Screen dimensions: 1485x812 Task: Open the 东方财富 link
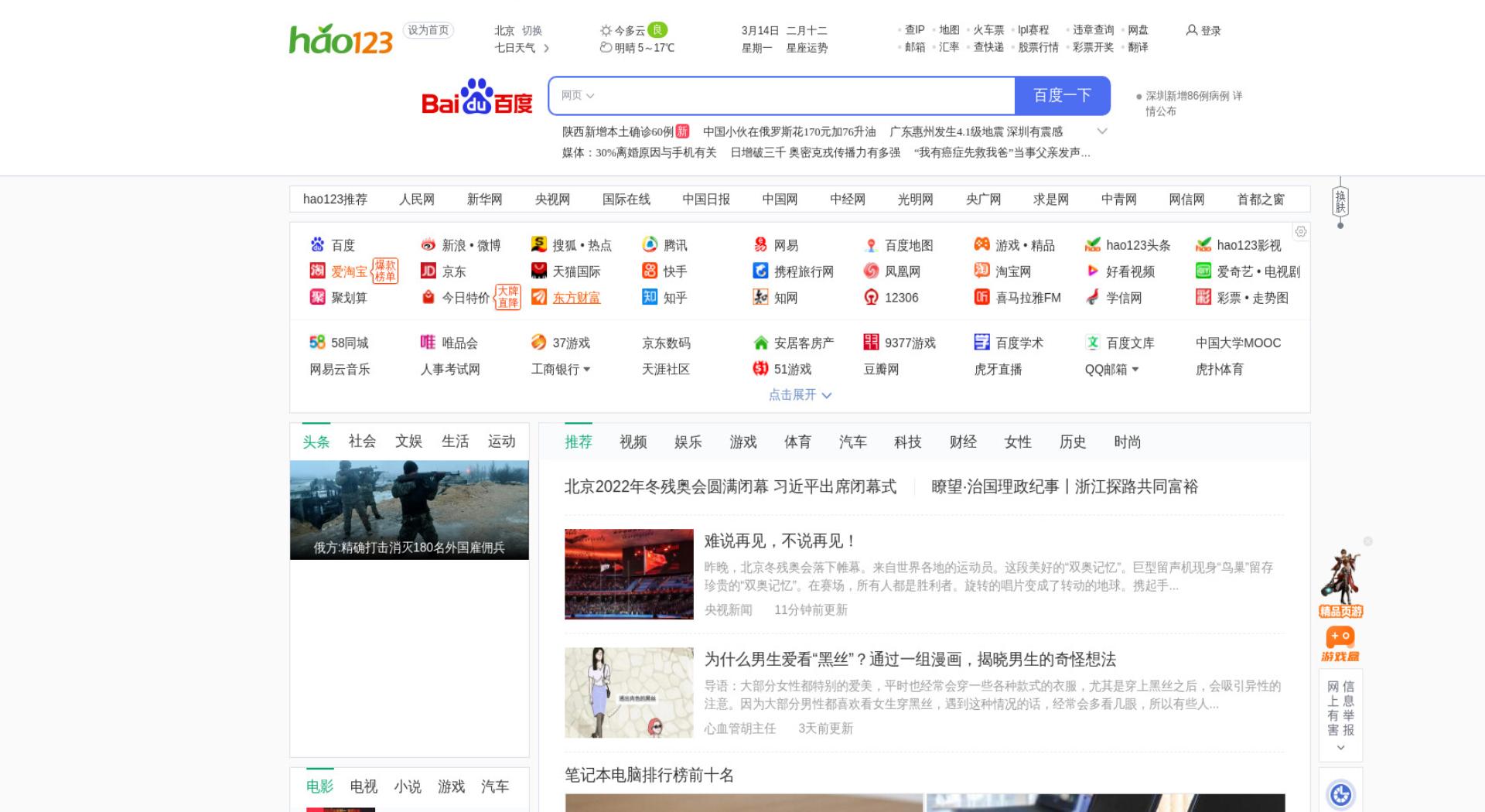coord(576,298)
